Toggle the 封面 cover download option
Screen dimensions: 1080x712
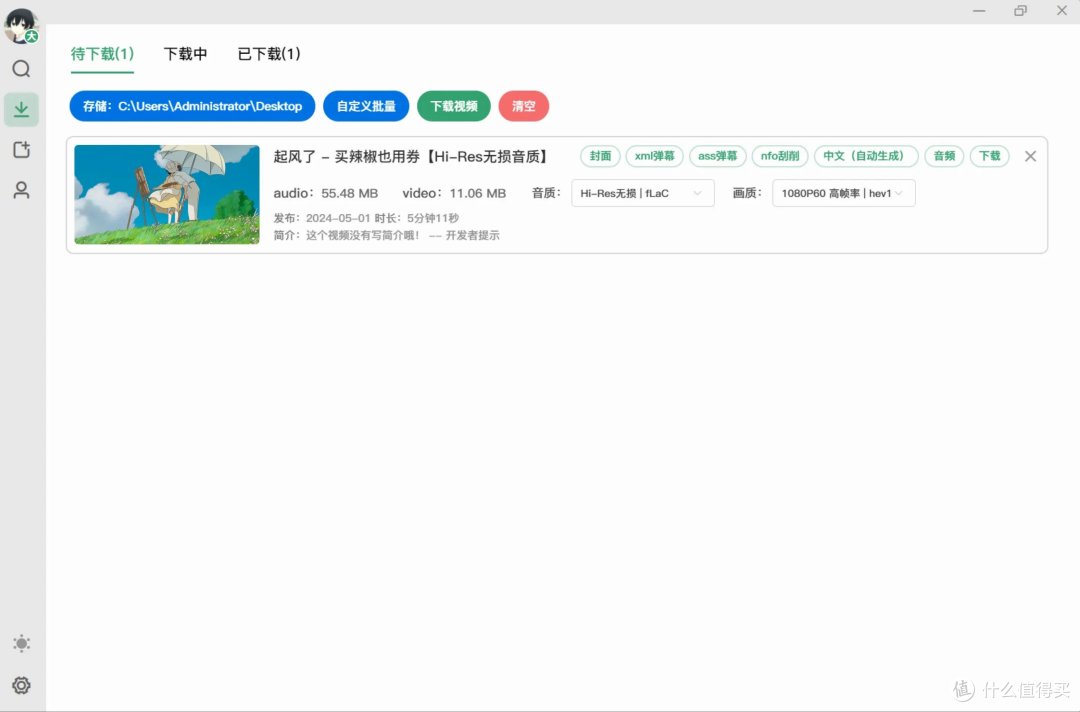[599, 156]
